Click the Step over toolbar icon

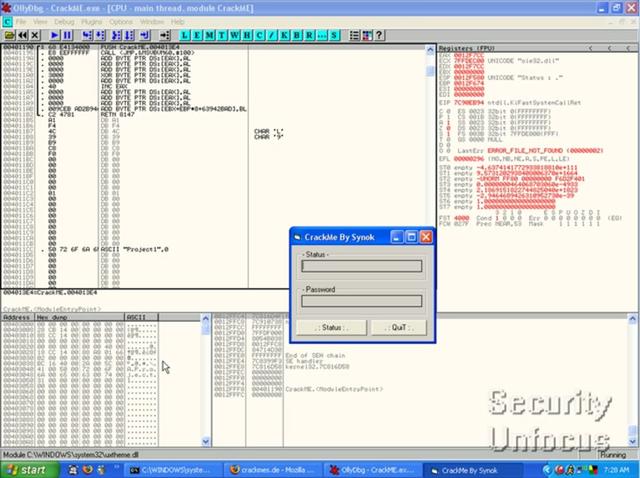tap(100, 36)
